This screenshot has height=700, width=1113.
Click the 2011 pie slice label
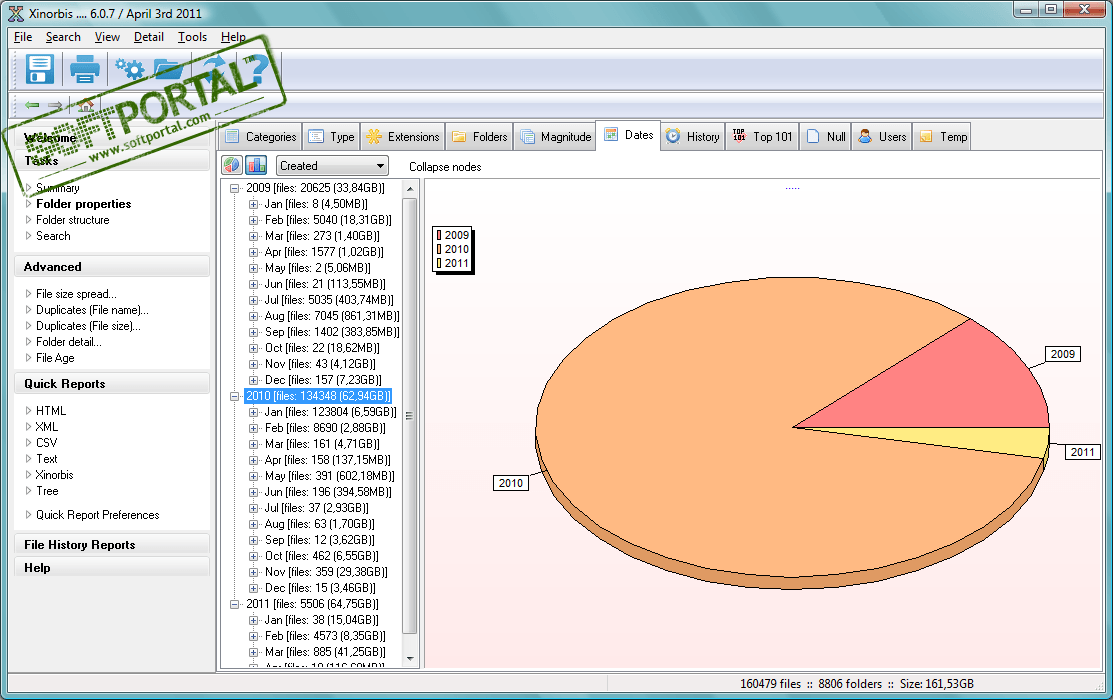[x=1082, y=452]
